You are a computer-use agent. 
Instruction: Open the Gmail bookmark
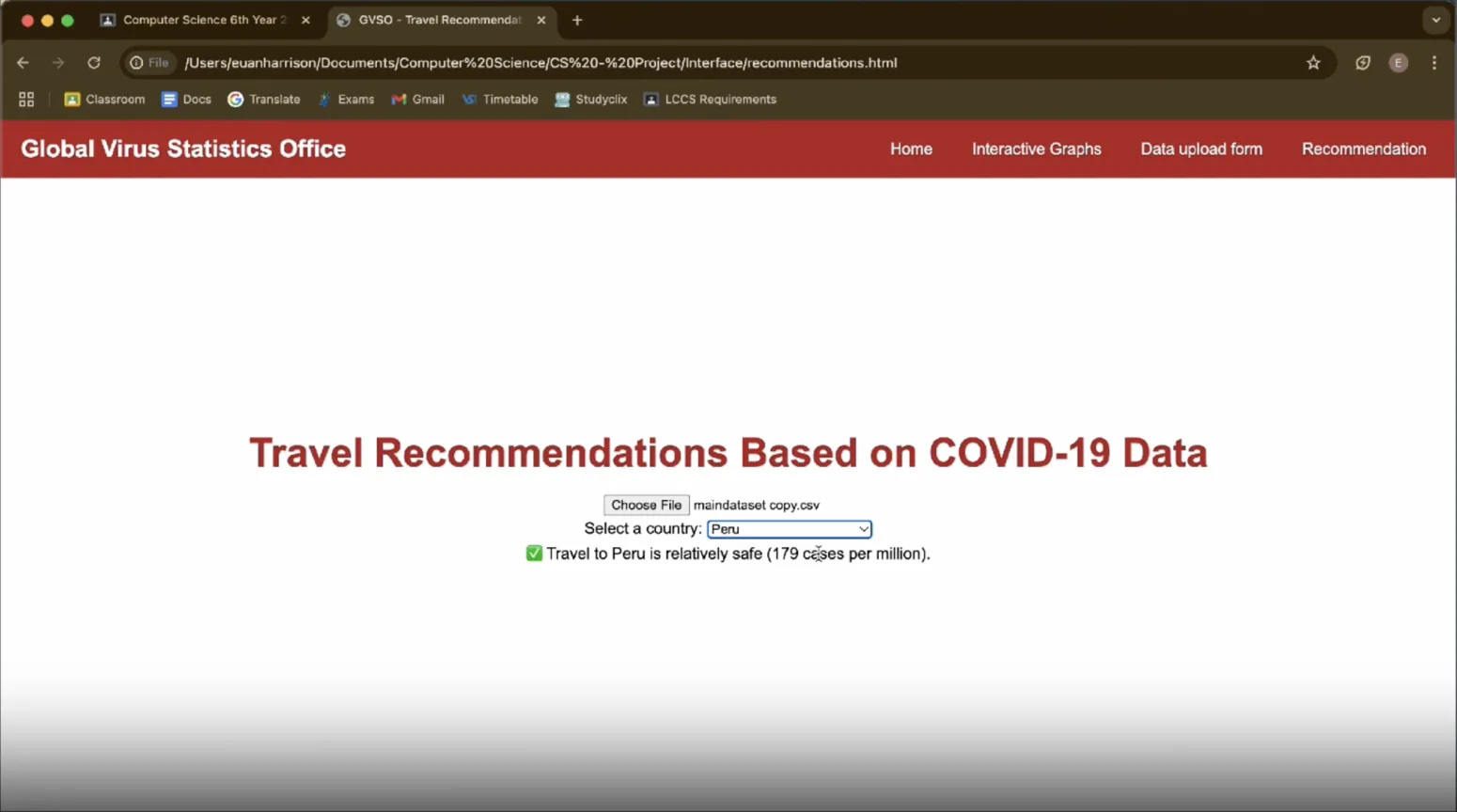tap(418, 100)
